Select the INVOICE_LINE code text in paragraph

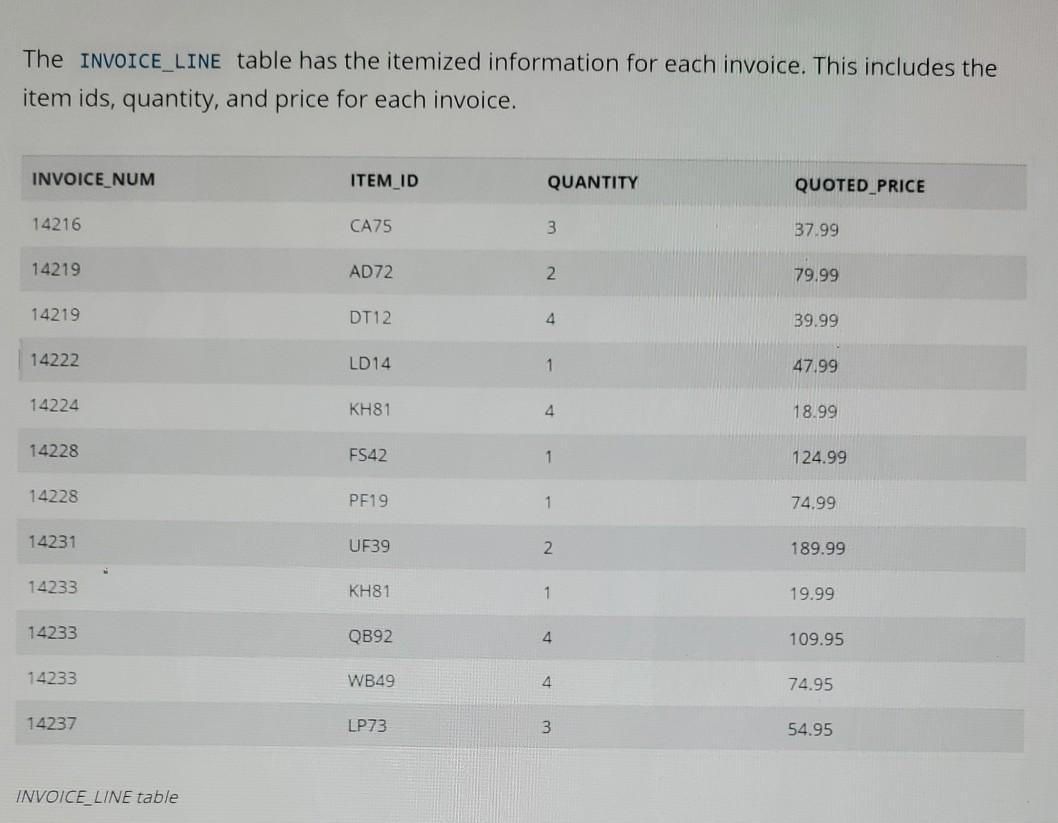[150, 61]
